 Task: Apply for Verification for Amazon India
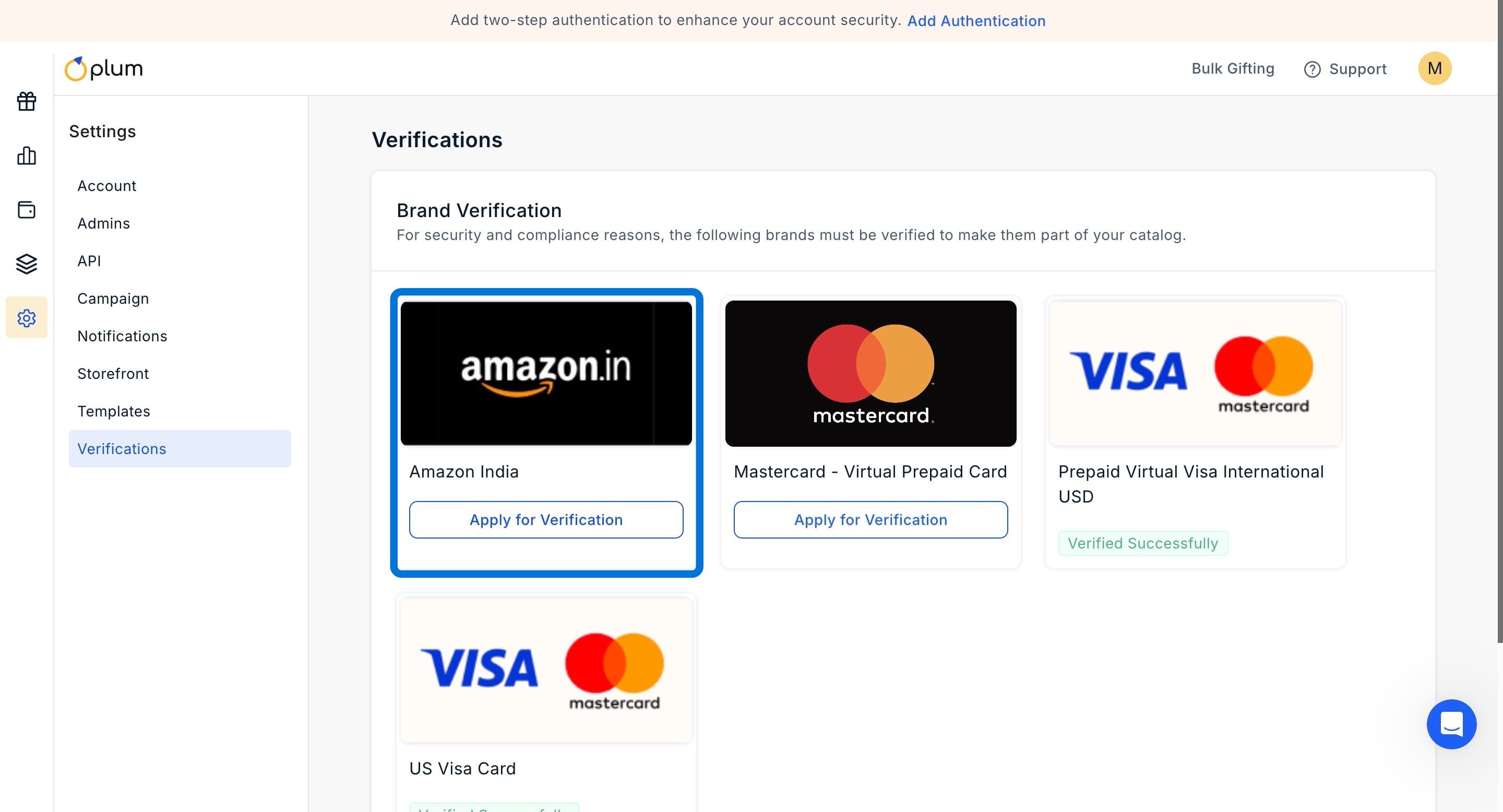[x=545, y=520]
